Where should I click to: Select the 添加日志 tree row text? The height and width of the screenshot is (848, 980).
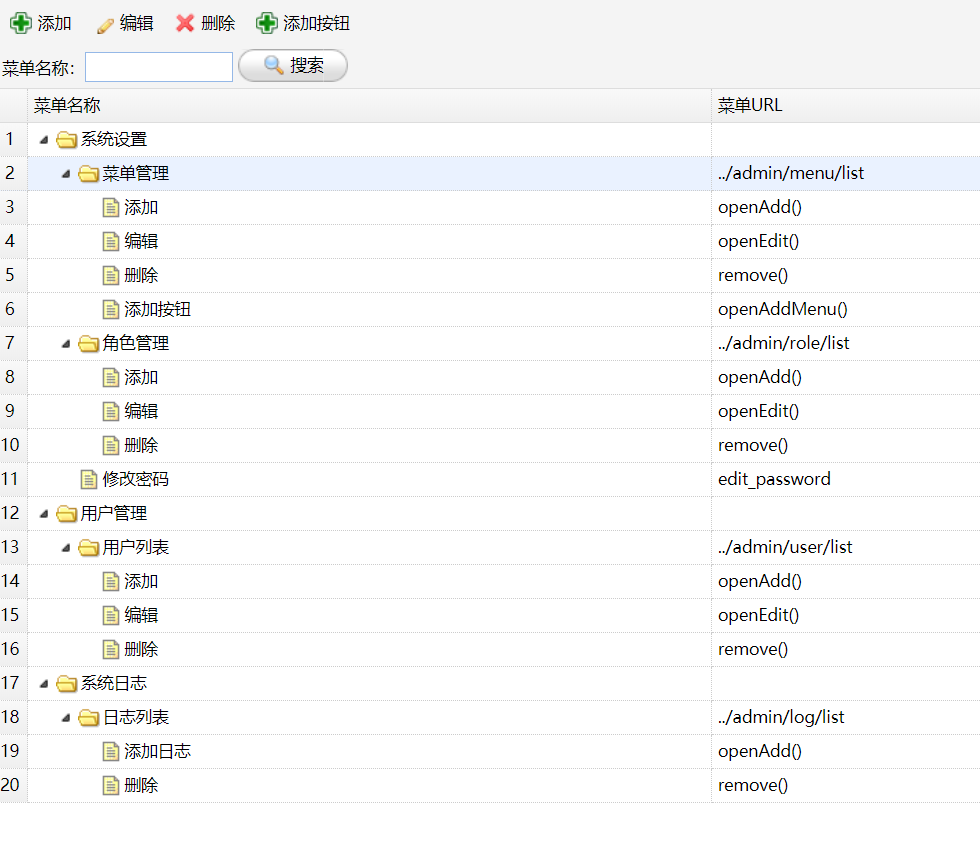click(158, 751)
